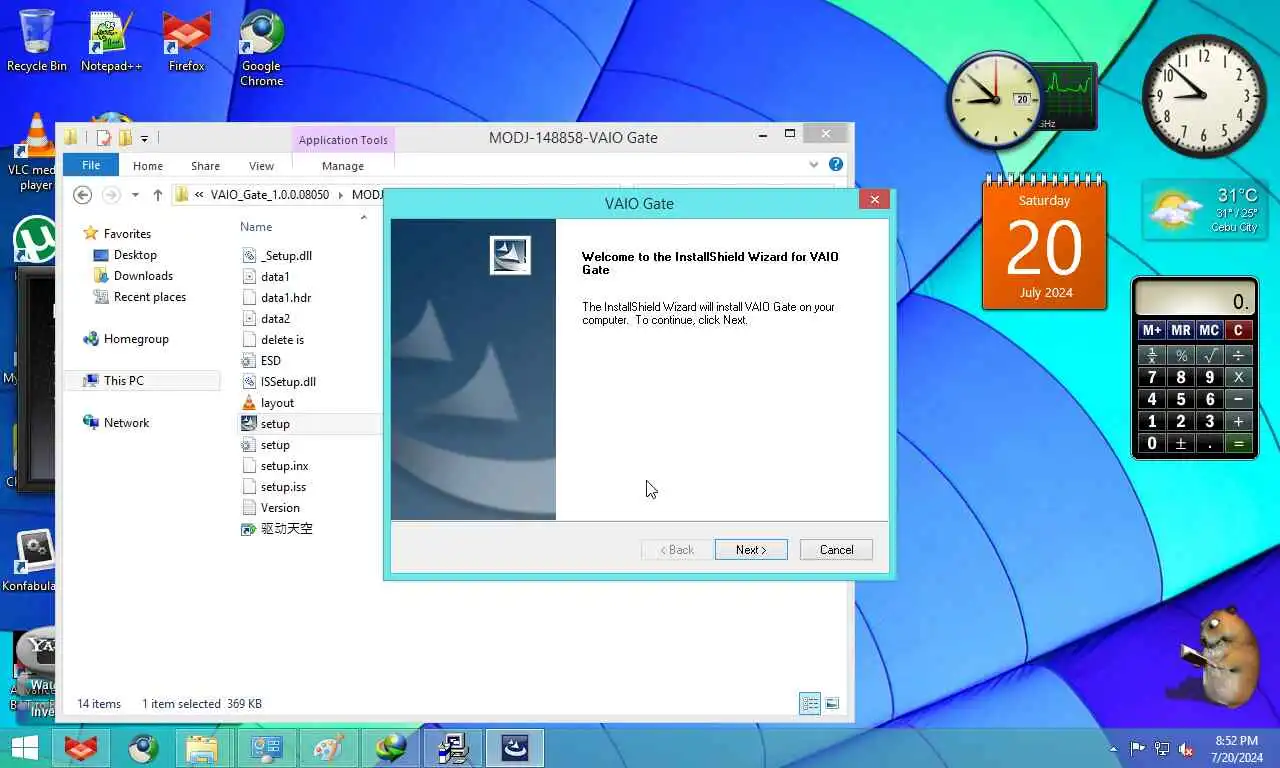
Task: Open the Share ribbon tab
Action: pyautogui.click(x=206, y=166)
